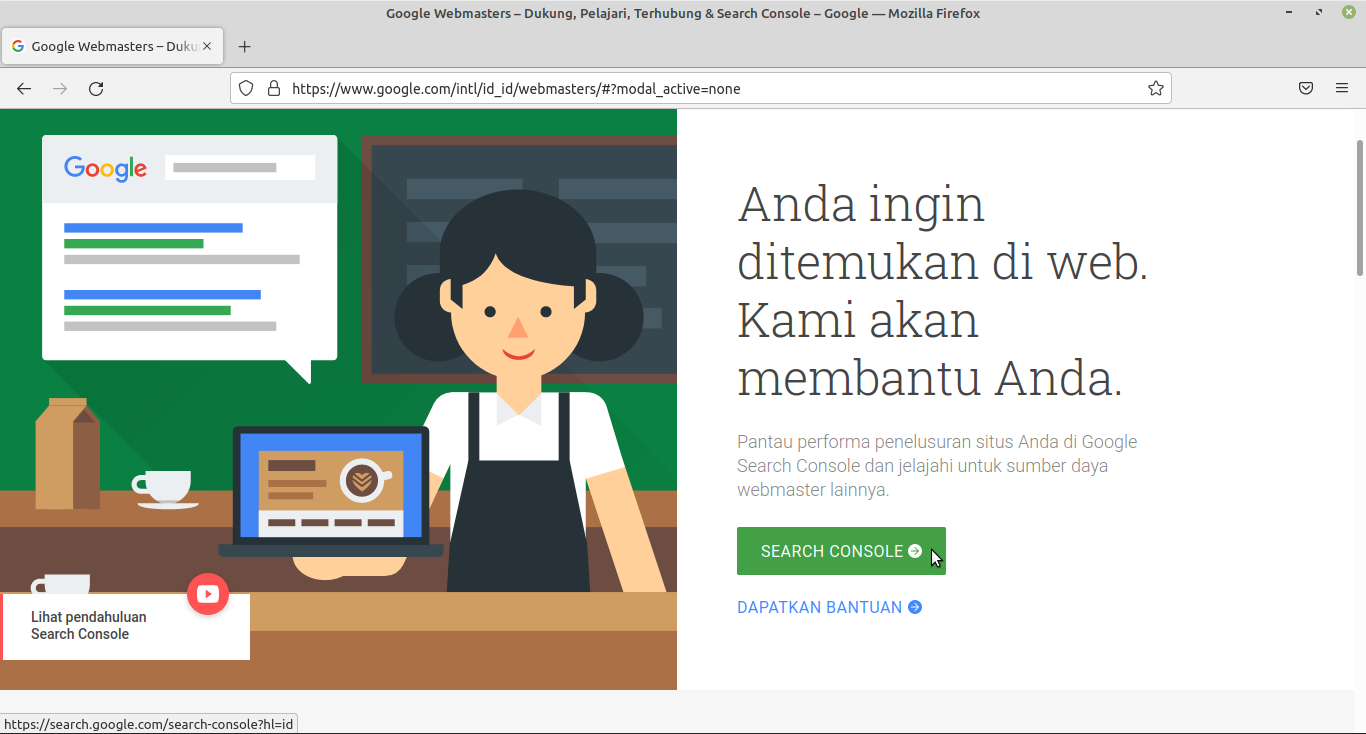Screen dimensions: 1366x734
Task: Close the Google Webmasters tab
Action: [x=207, y=46]
